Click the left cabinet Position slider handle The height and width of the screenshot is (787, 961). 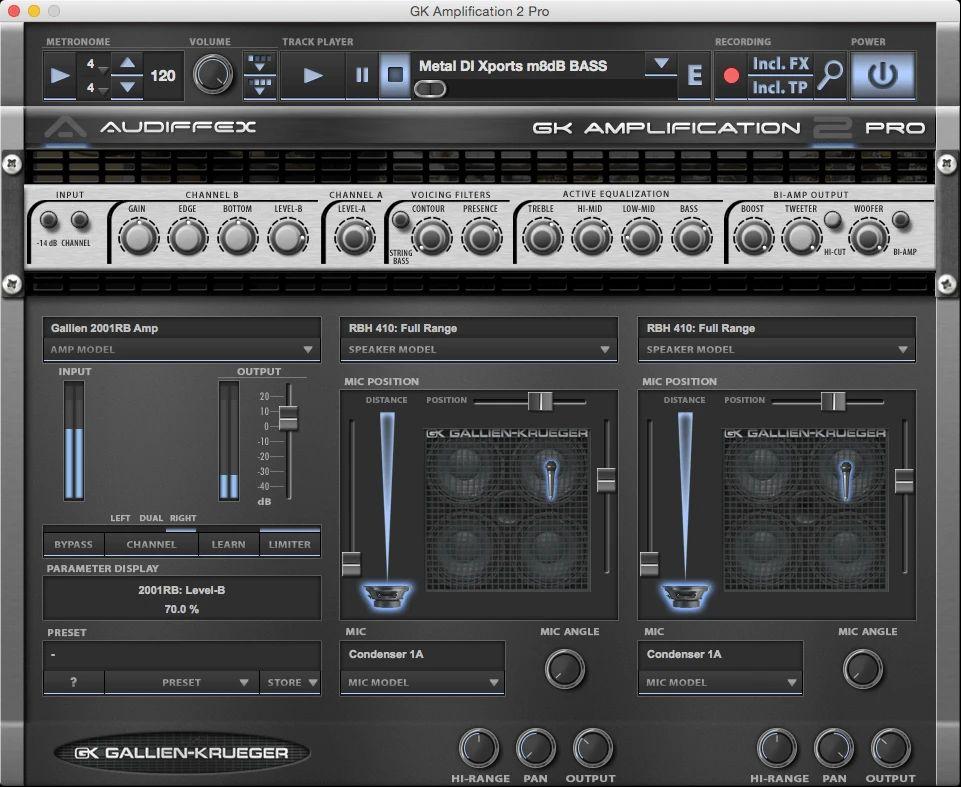(x=540, y=401)
